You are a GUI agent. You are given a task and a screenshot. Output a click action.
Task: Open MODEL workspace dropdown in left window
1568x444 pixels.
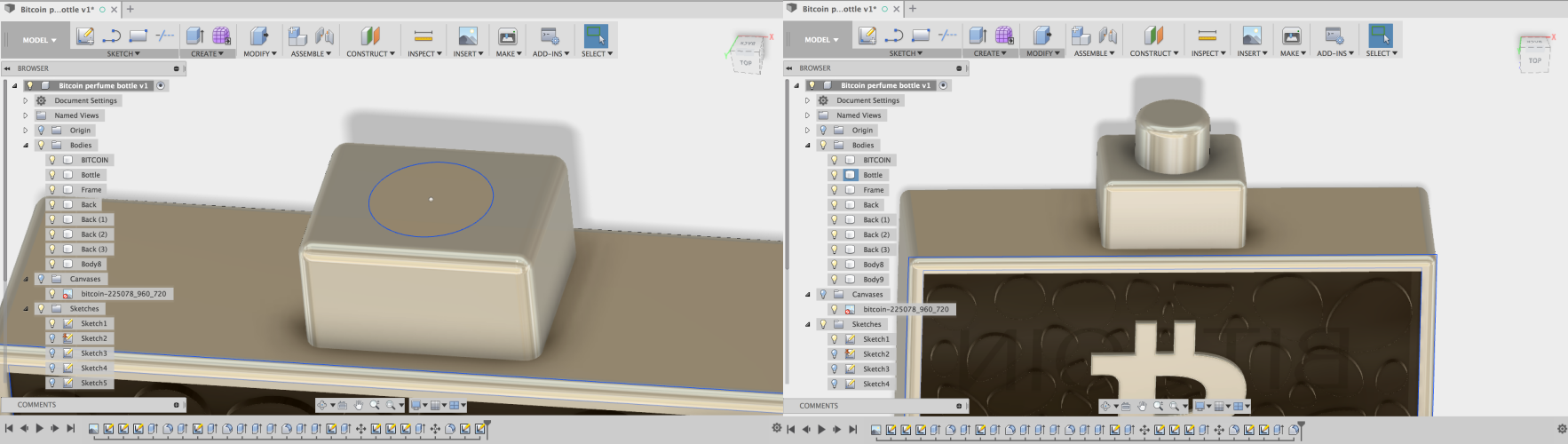39,40
